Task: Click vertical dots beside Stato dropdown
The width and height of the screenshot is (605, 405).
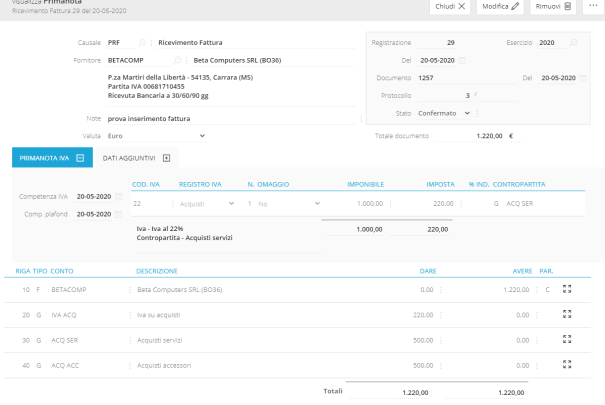Action: (477, 113)
